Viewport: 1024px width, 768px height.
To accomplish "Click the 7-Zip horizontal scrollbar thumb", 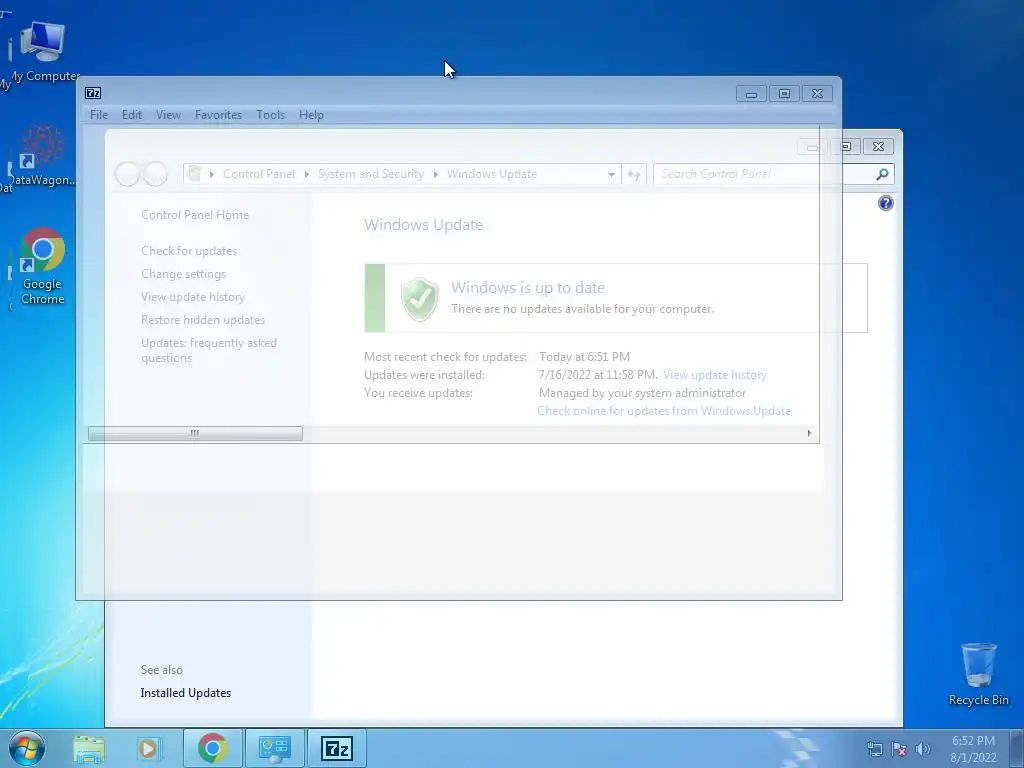I will 195,434.
